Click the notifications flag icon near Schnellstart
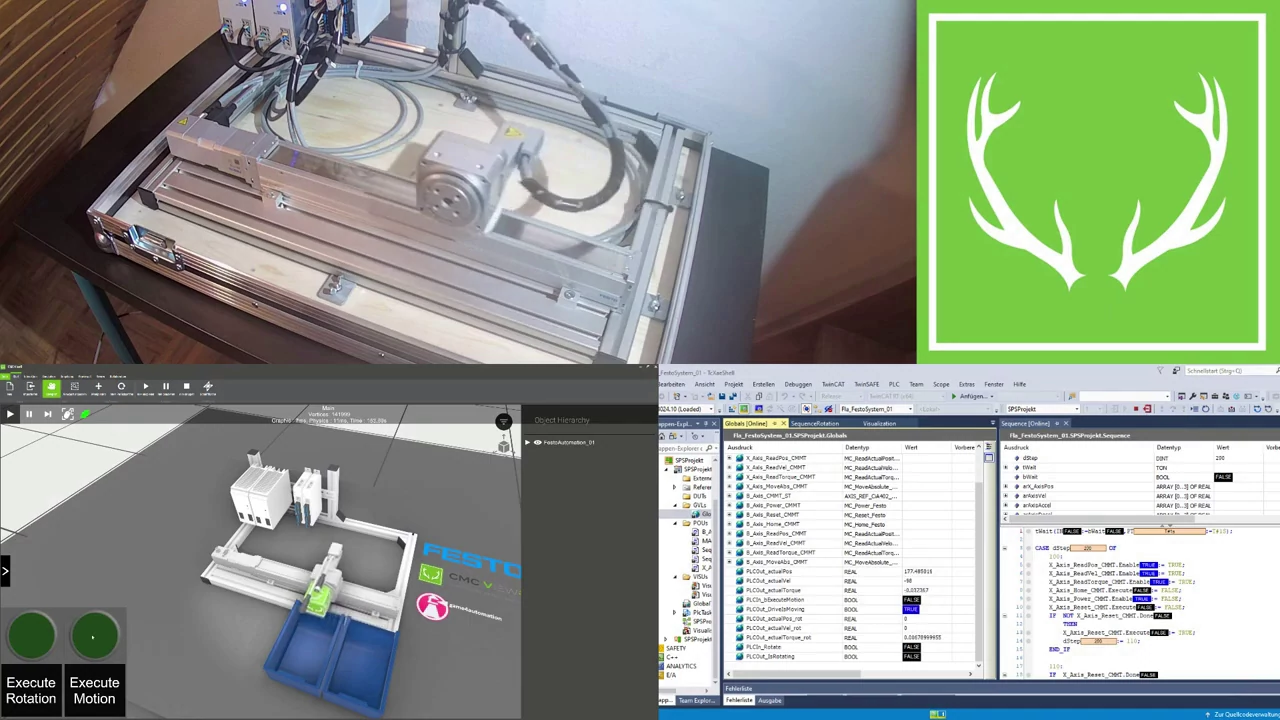This screenshot has height=720, width=1280. [1161, 371]
